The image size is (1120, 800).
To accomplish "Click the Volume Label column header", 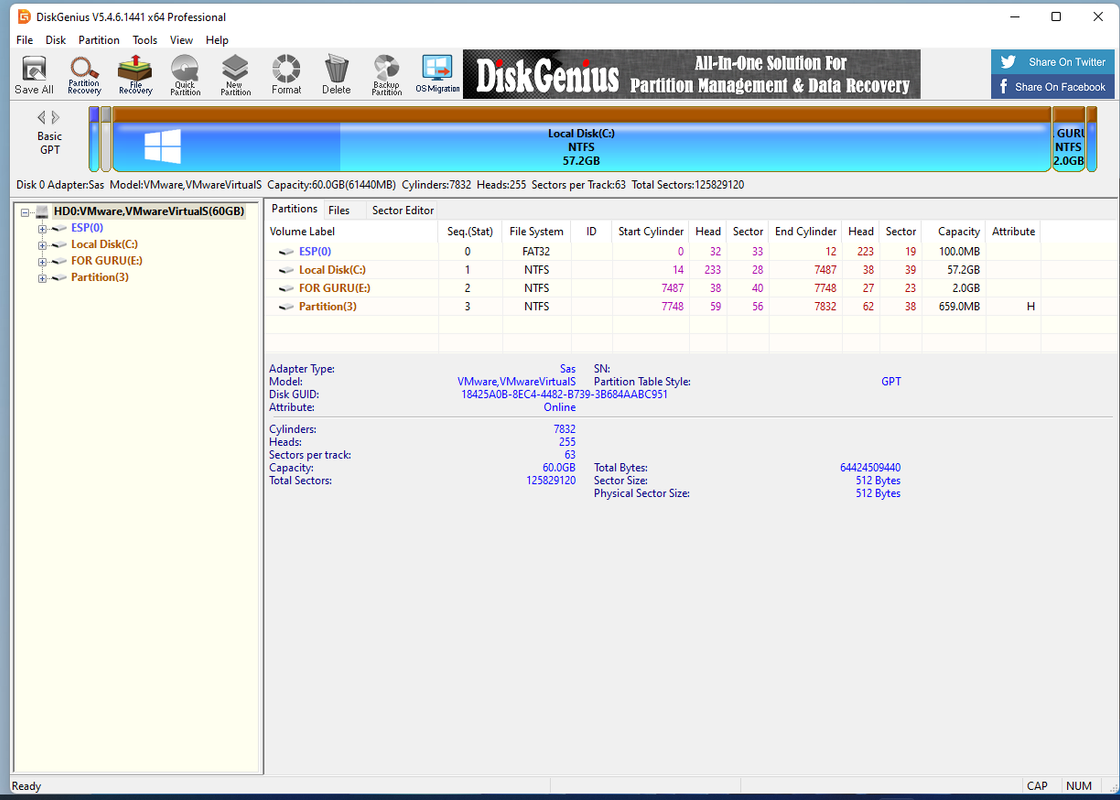I will click(351, 231).
